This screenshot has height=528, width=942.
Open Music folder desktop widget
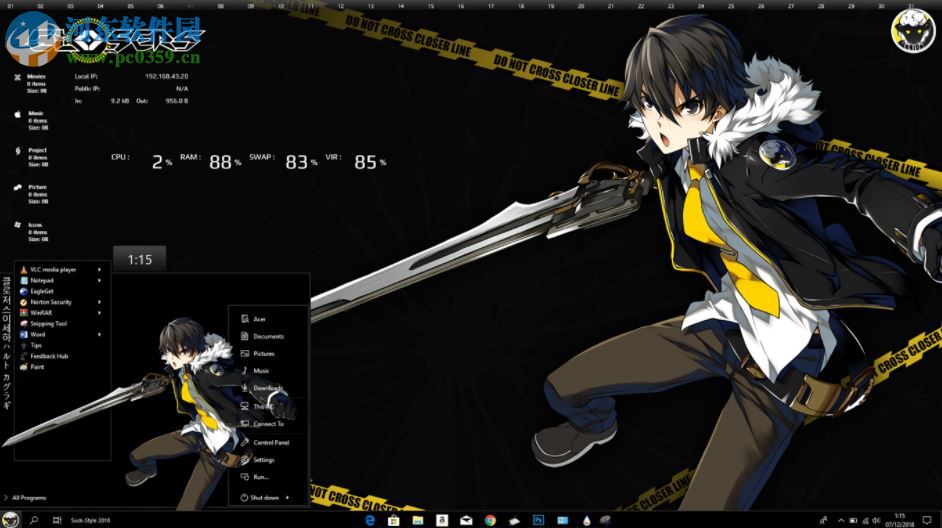(x=31, y=120)
